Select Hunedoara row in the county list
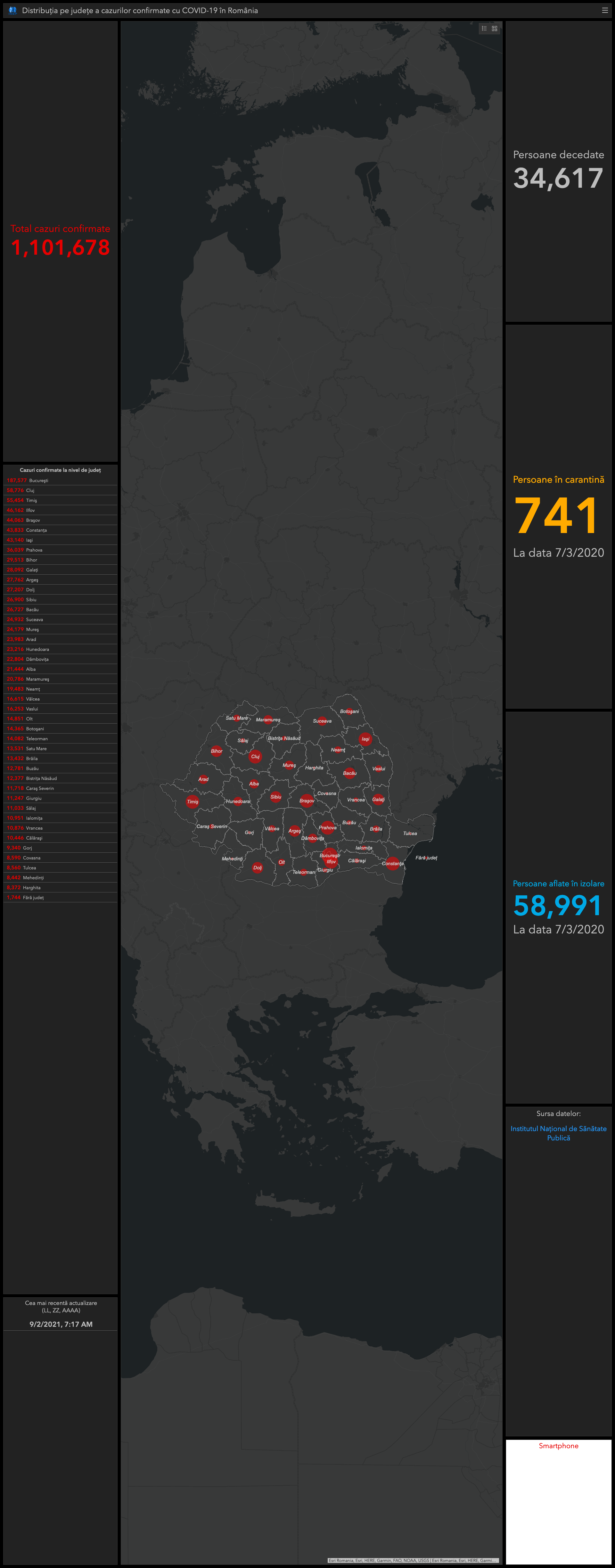This screenshot has width=615, height=1568. (x=60, y=649)
